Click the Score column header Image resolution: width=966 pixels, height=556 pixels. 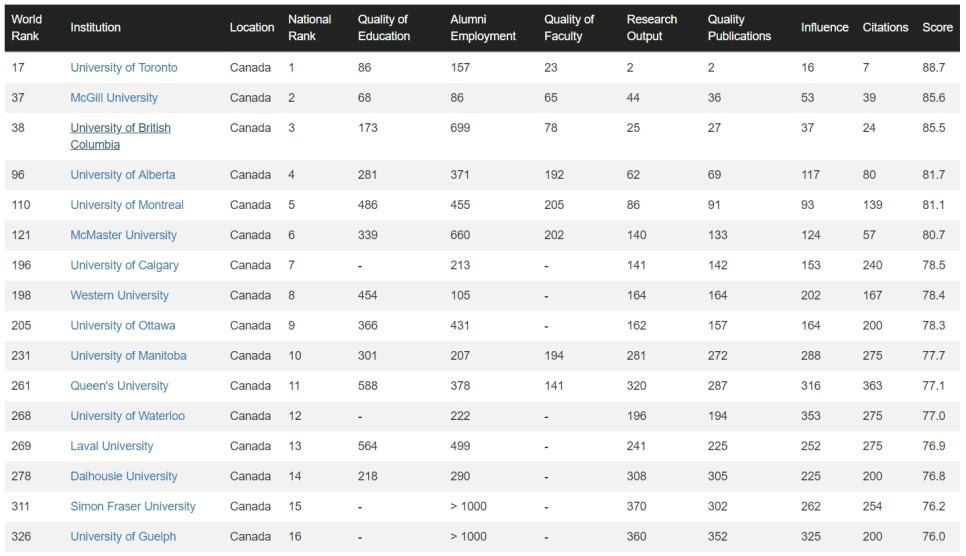938,28
